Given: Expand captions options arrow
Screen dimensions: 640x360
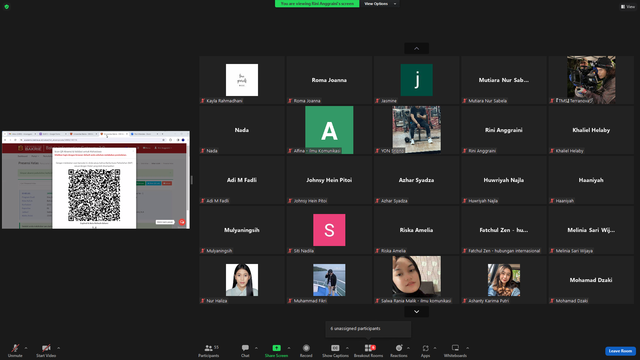Looking at the screenshot, I should (x=347, y=348).
